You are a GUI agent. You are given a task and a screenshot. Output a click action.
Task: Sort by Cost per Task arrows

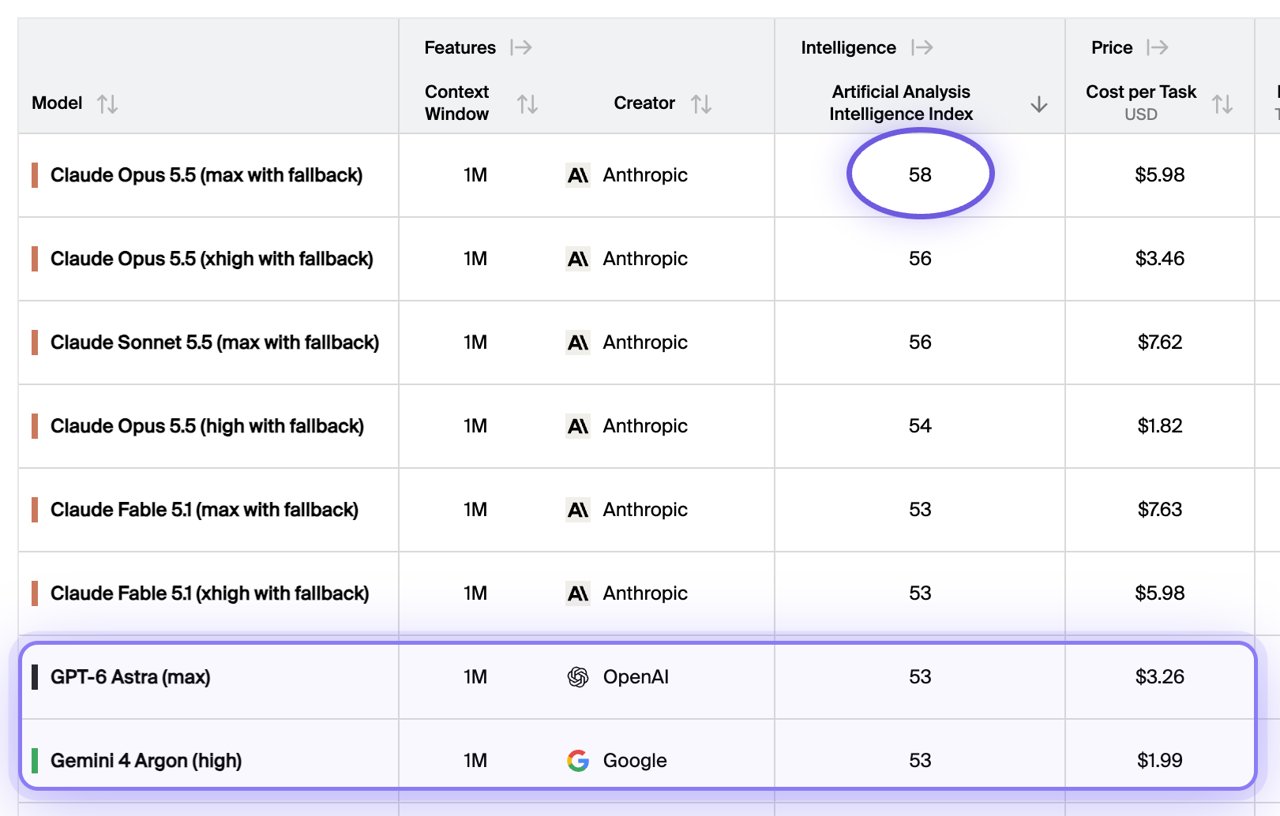coord(1222,103)
